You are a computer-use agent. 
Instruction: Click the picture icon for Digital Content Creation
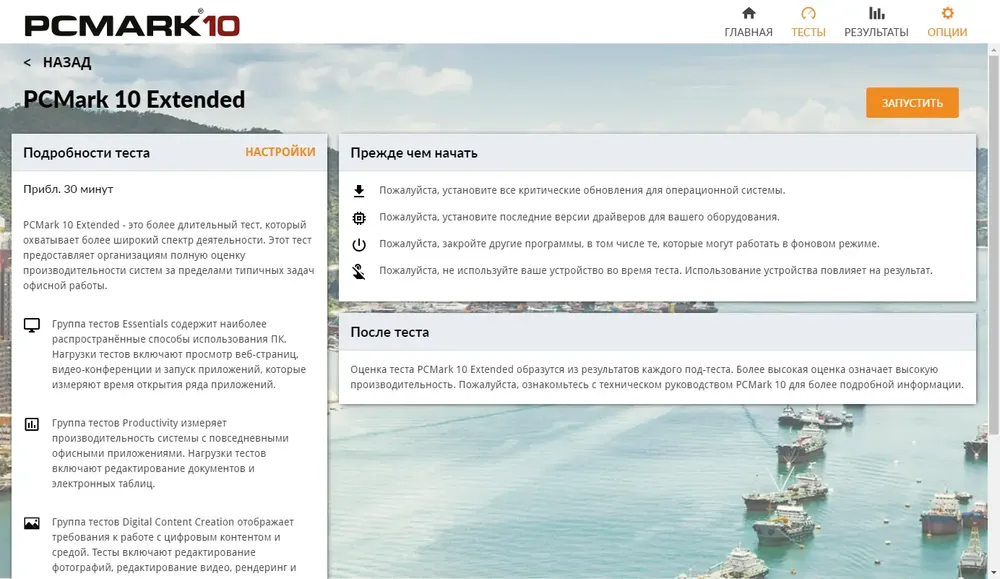[32, 524]
